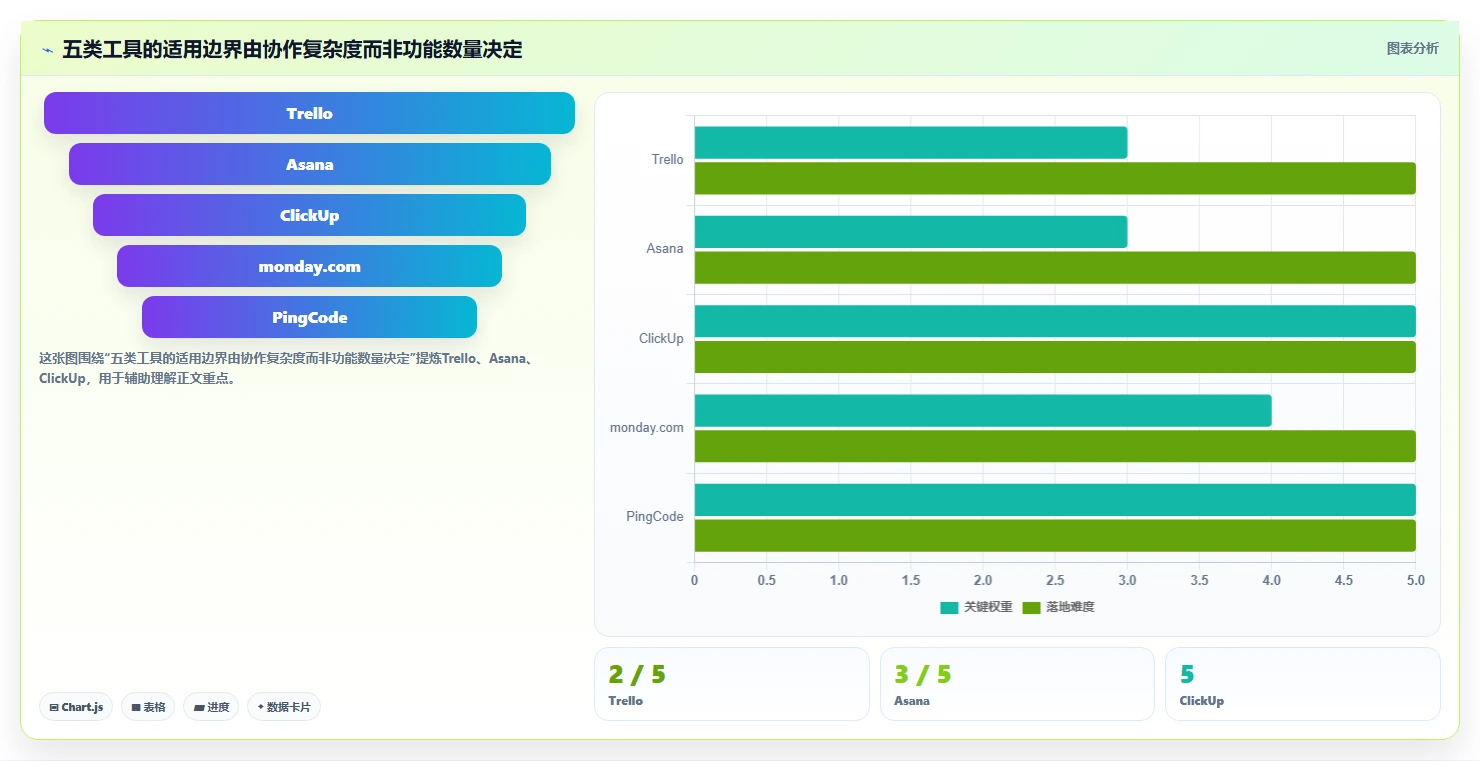
Task: Click the green 落地难度 bar for Asana
Action: pos(1055,267)
